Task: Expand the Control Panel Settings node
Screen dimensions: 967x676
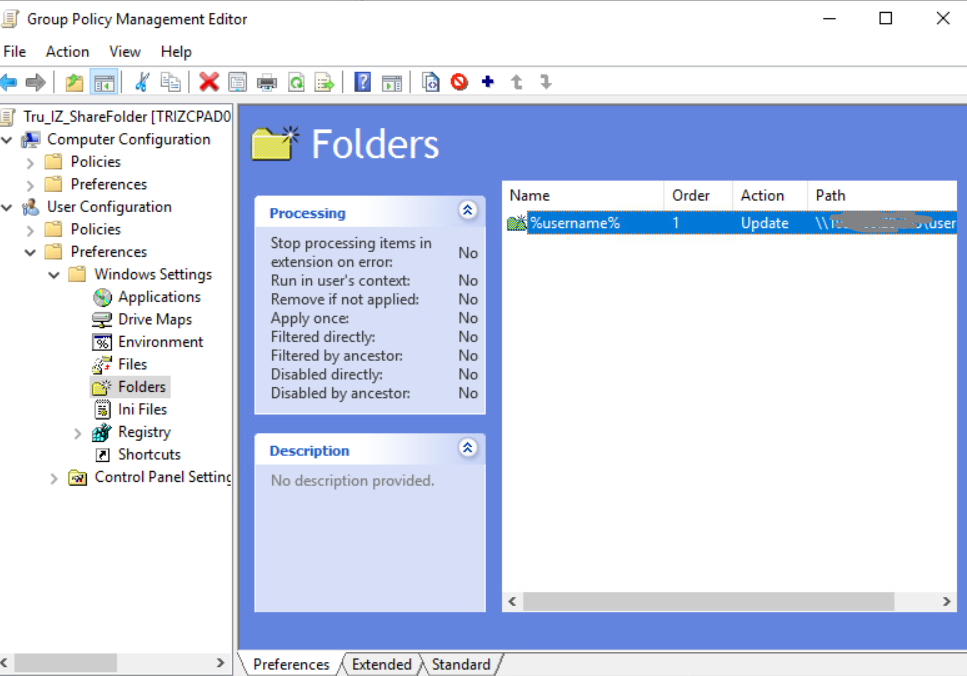Action: tap(54, 478)
